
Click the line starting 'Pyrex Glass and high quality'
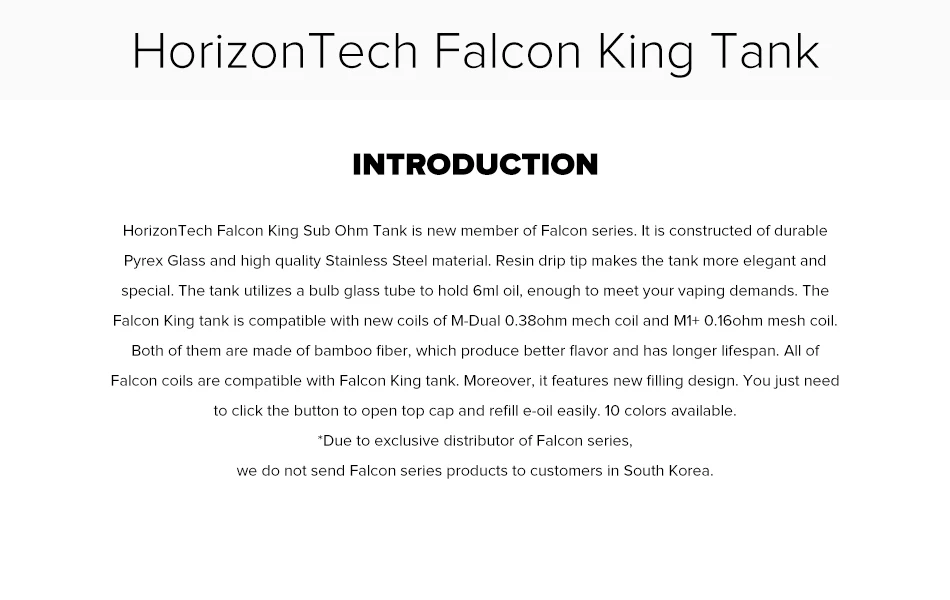(x=475, y=261)
